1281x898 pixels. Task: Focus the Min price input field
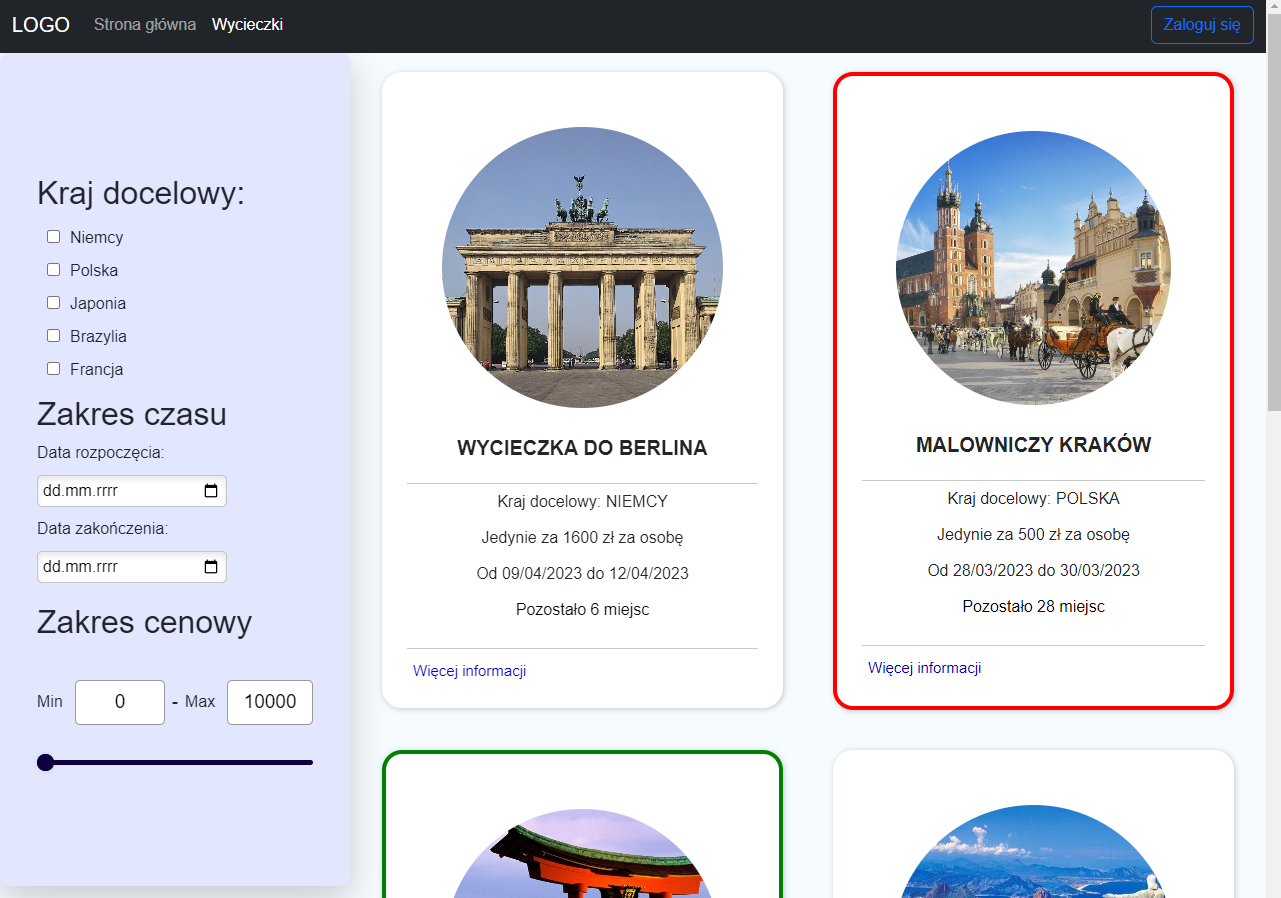pos(120,702)
